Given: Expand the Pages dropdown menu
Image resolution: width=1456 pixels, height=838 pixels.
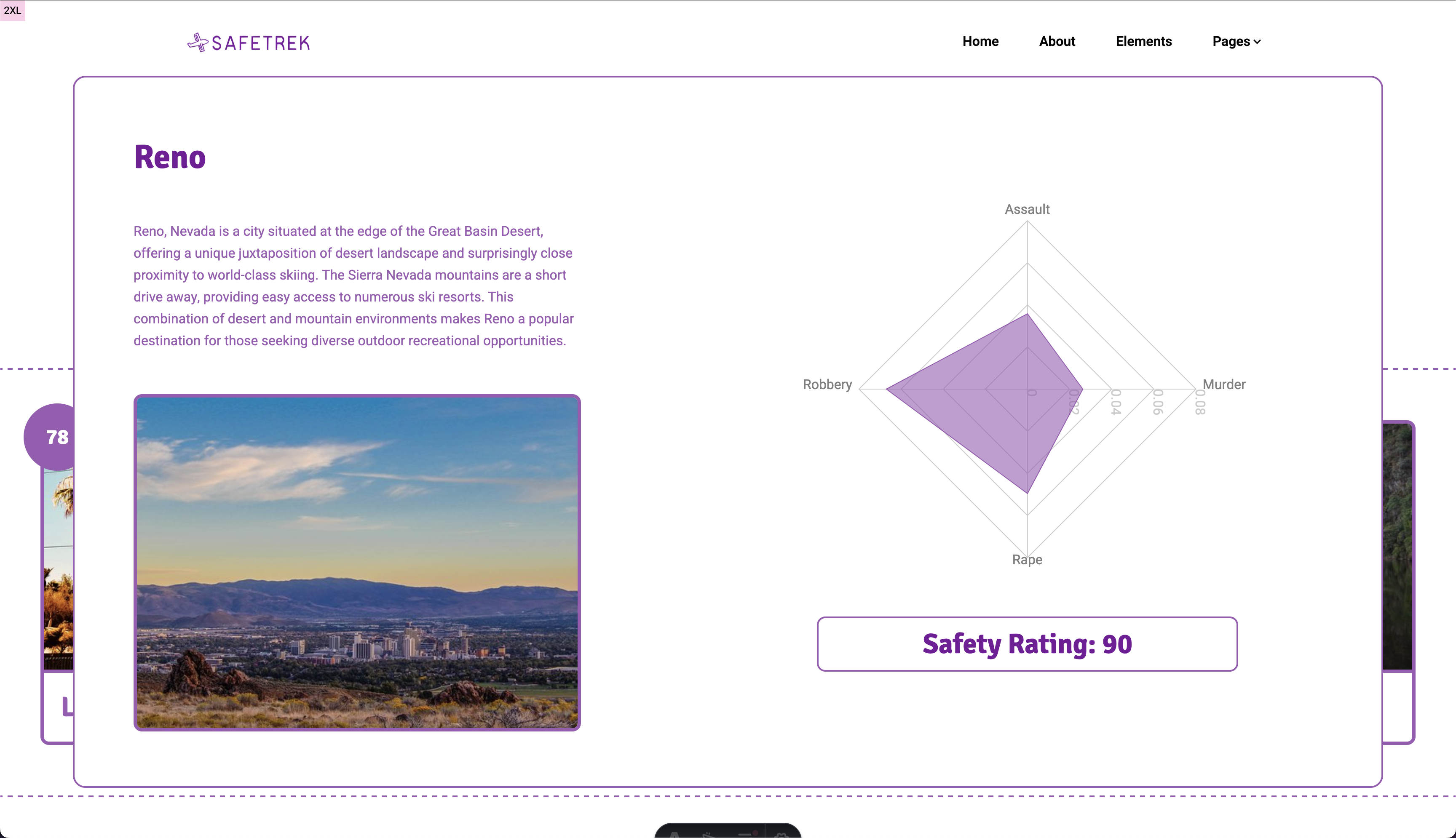Looking at the screenshot, I should 1230,41.
